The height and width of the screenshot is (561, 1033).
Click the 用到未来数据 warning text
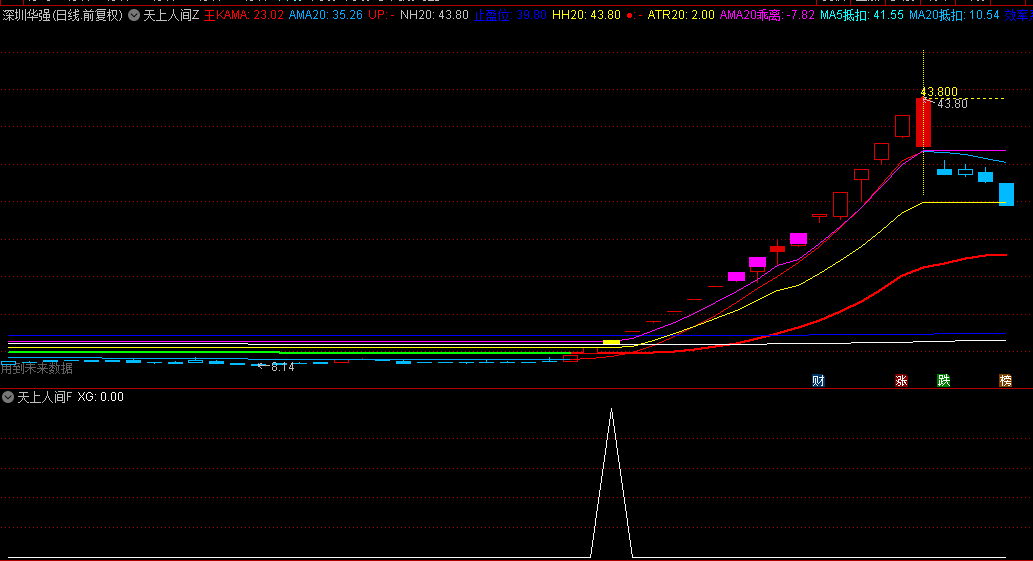pyautogui.click(x=37, y=368)
